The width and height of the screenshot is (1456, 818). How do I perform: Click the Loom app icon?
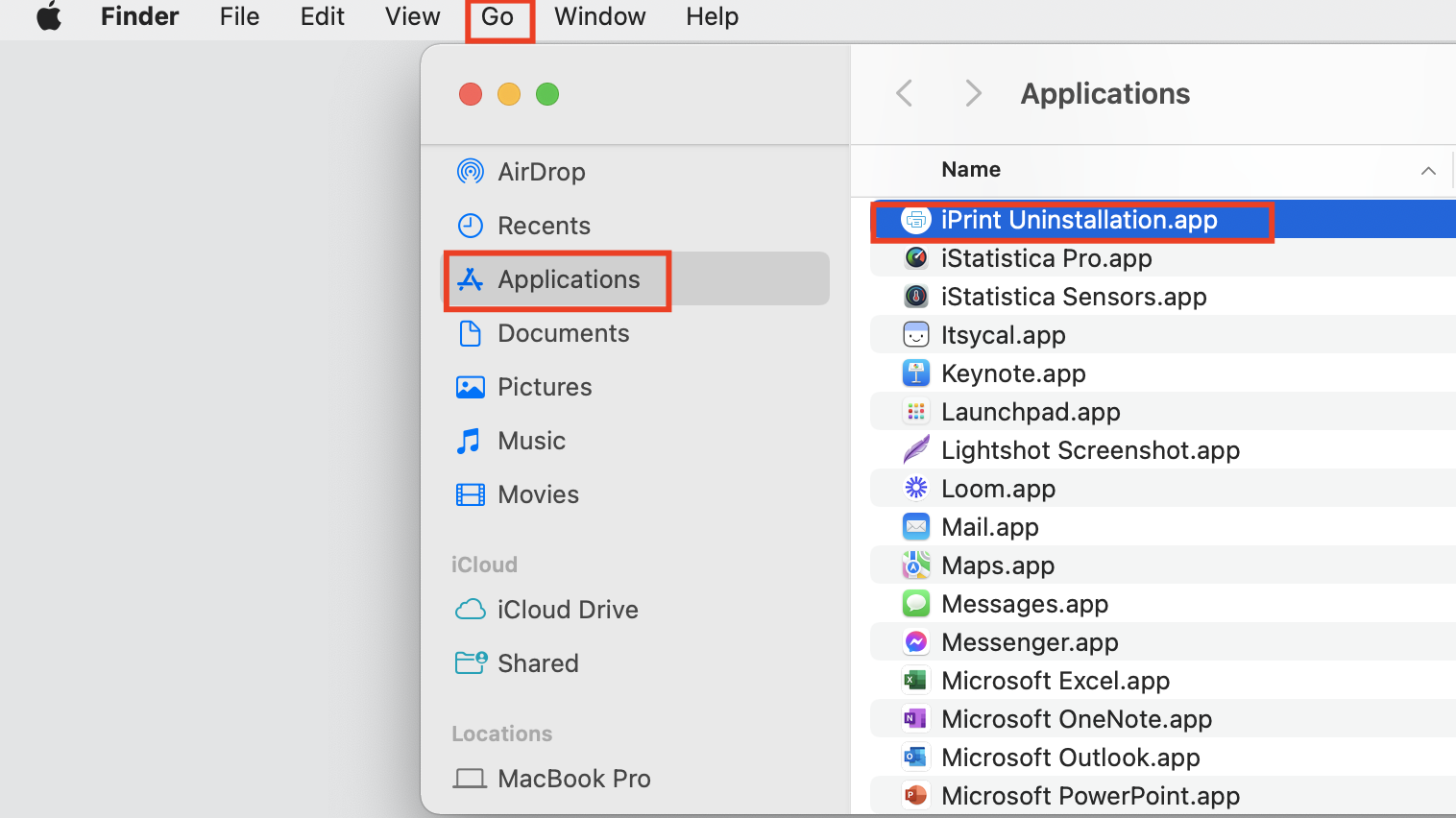[916, 489]
